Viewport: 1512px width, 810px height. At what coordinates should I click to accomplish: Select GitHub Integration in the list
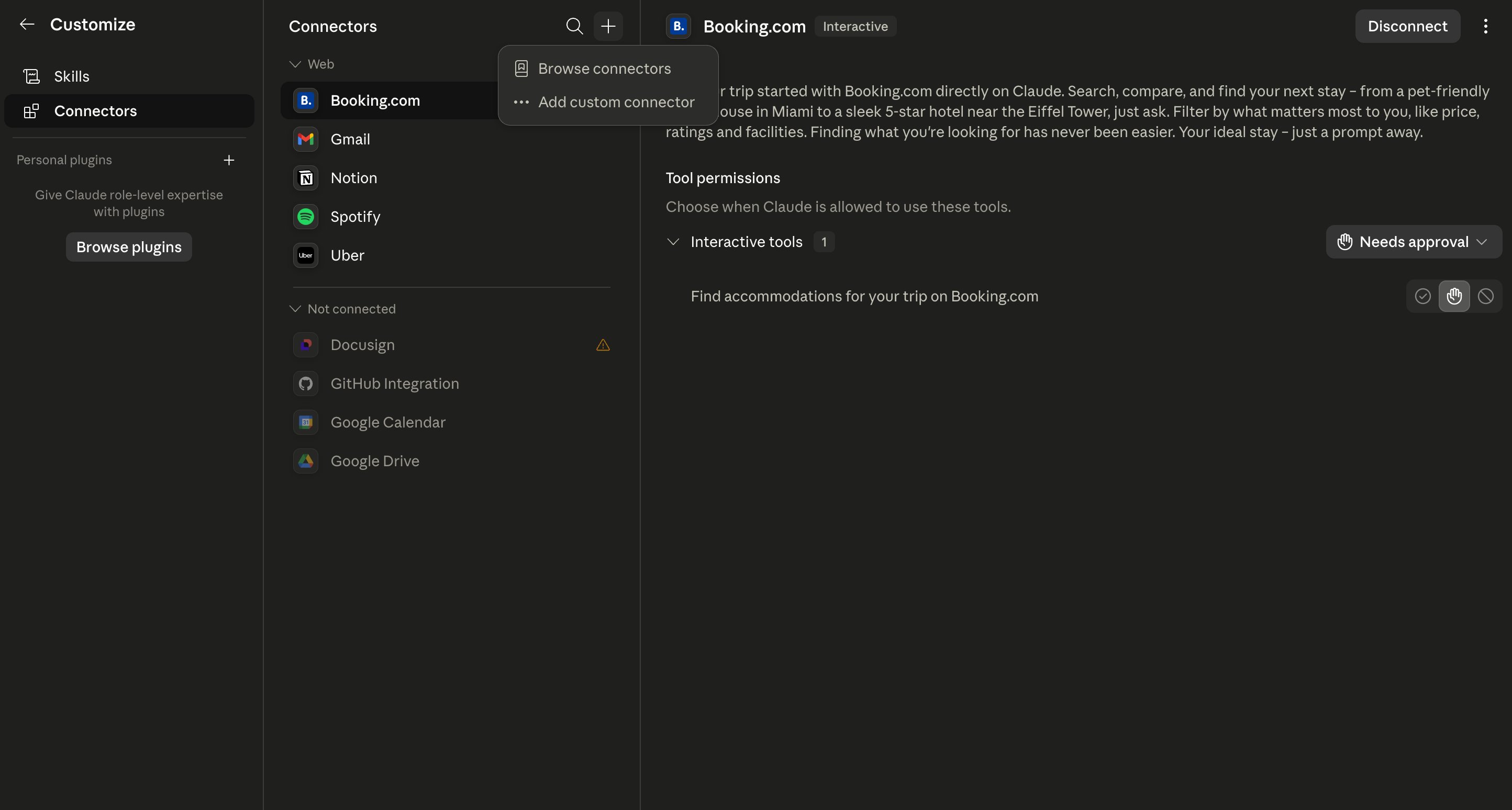(452, 384)
